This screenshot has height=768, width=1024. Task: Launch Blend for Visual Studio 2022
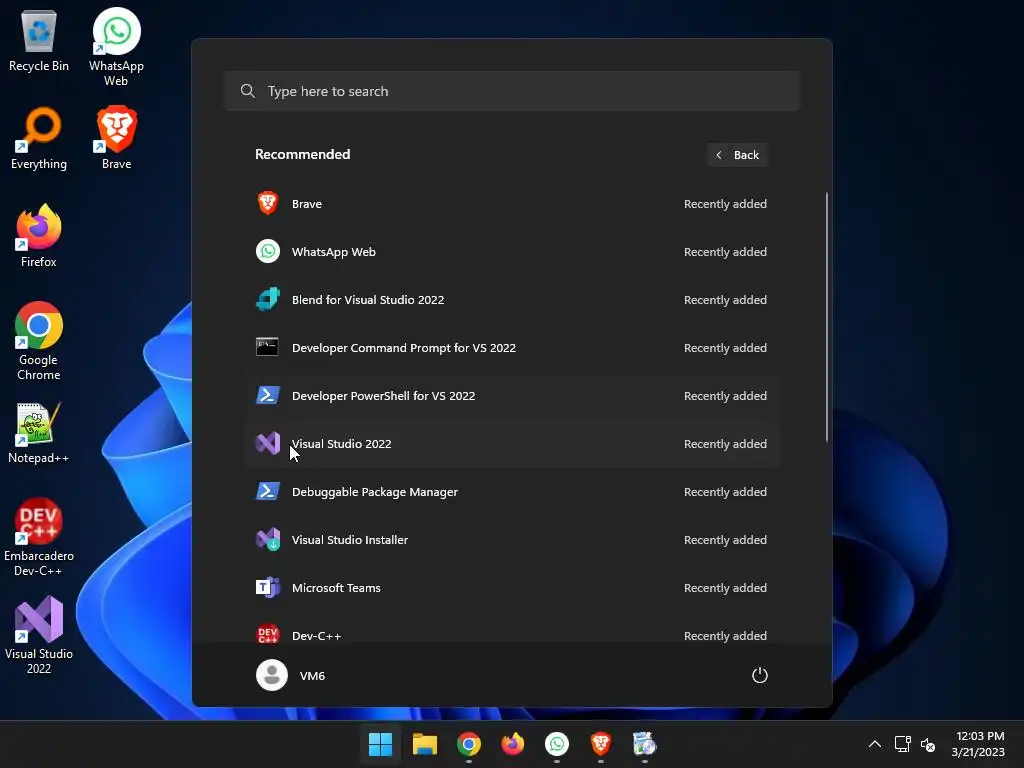point(512,300)
